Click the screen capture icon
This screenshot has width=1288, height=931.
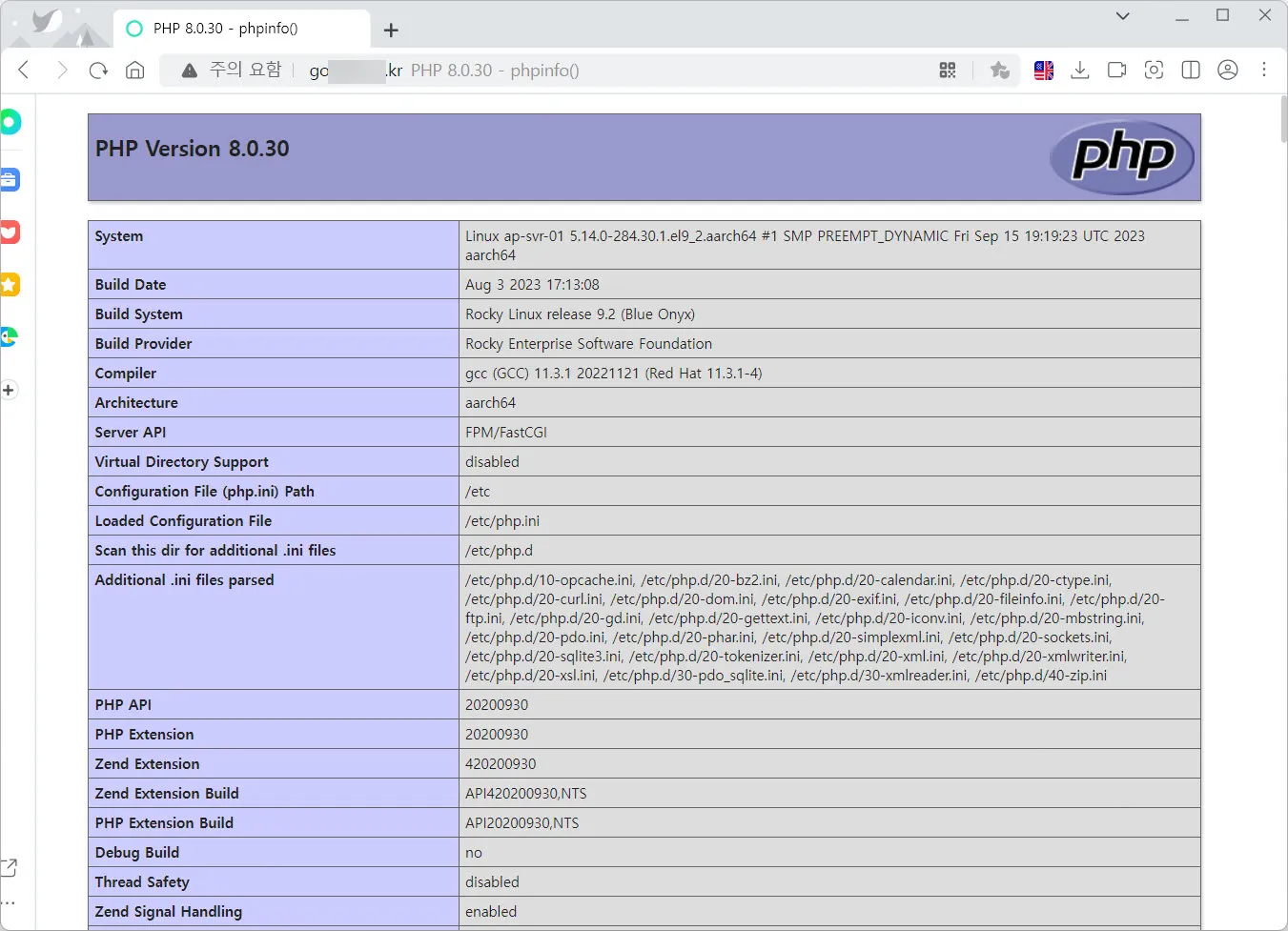click(1154, 71)
